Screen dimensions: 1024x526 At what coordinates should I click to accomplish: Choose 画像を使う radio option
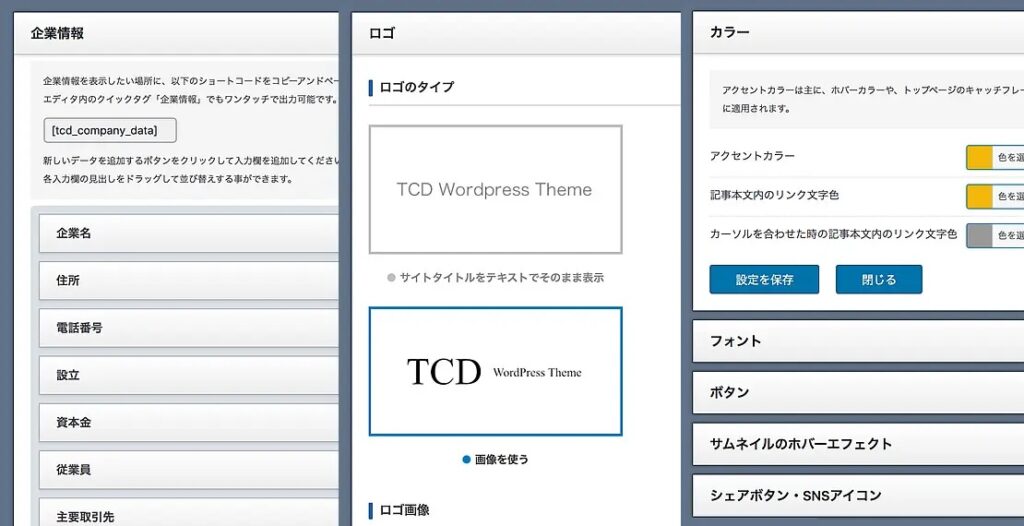(x=496, y=459)
